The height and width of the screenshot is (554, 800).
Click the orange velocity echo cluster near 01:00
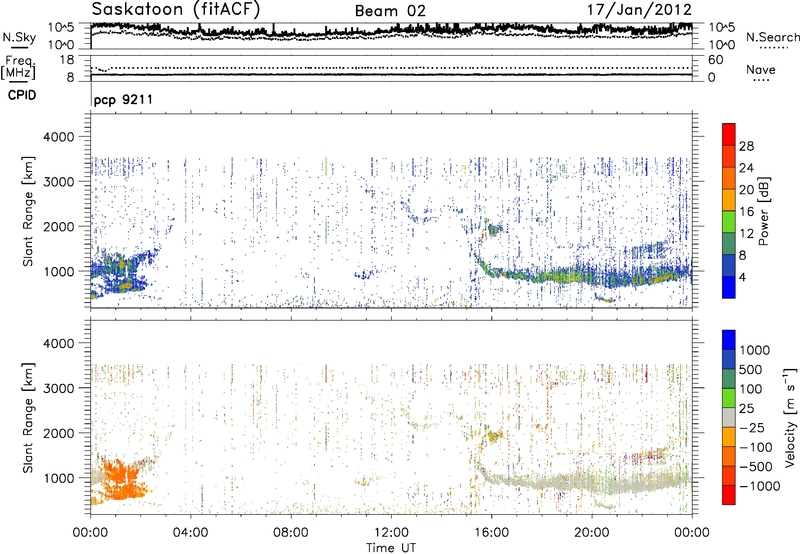pos(121,481)
